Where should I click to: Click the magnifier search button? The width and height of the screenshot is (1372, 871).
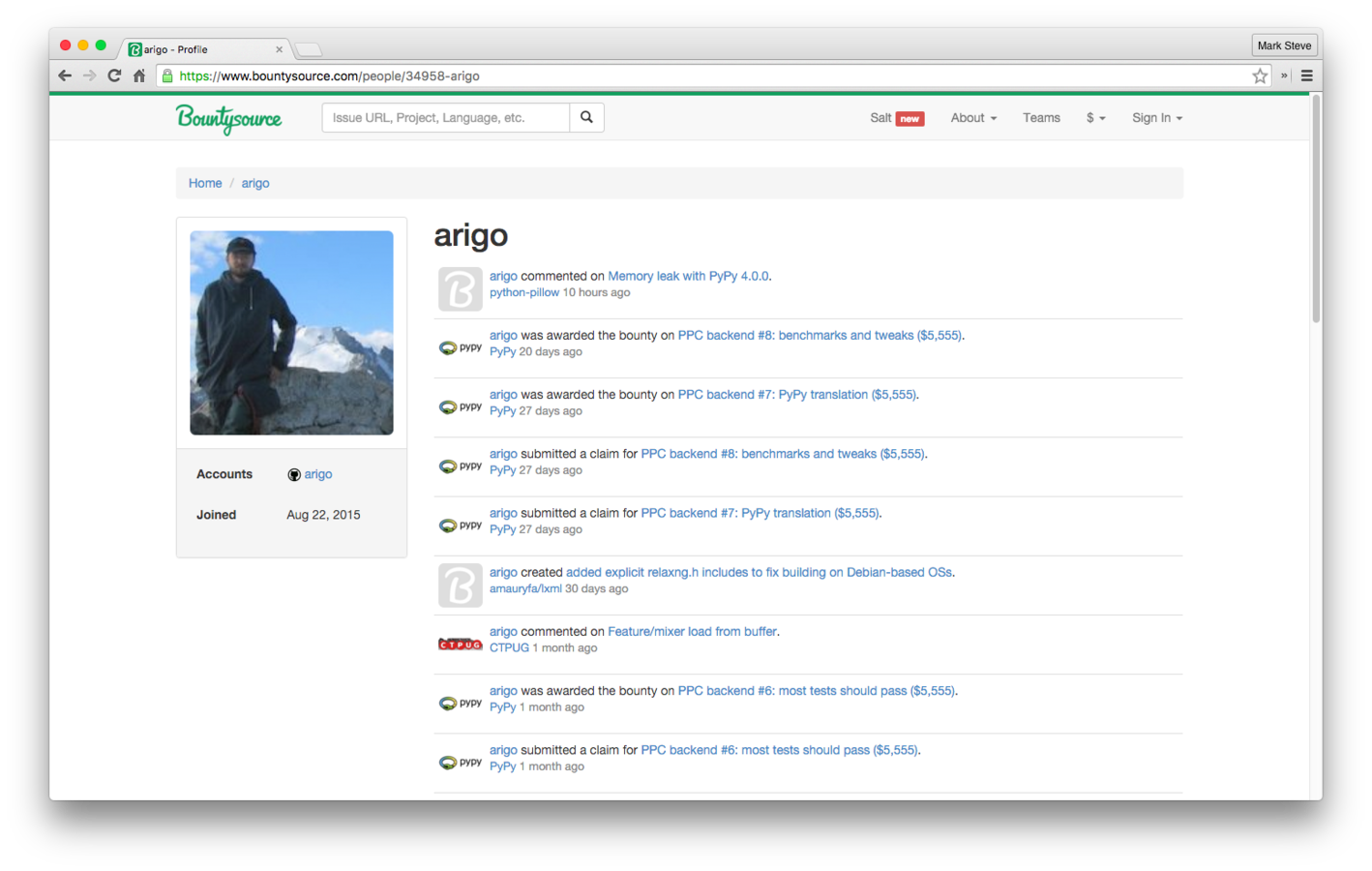586,117
